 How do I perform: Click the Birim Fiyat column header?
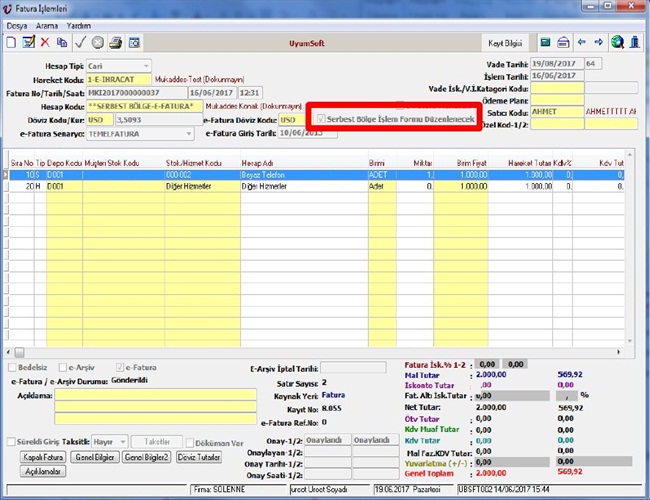pos(471,163)
